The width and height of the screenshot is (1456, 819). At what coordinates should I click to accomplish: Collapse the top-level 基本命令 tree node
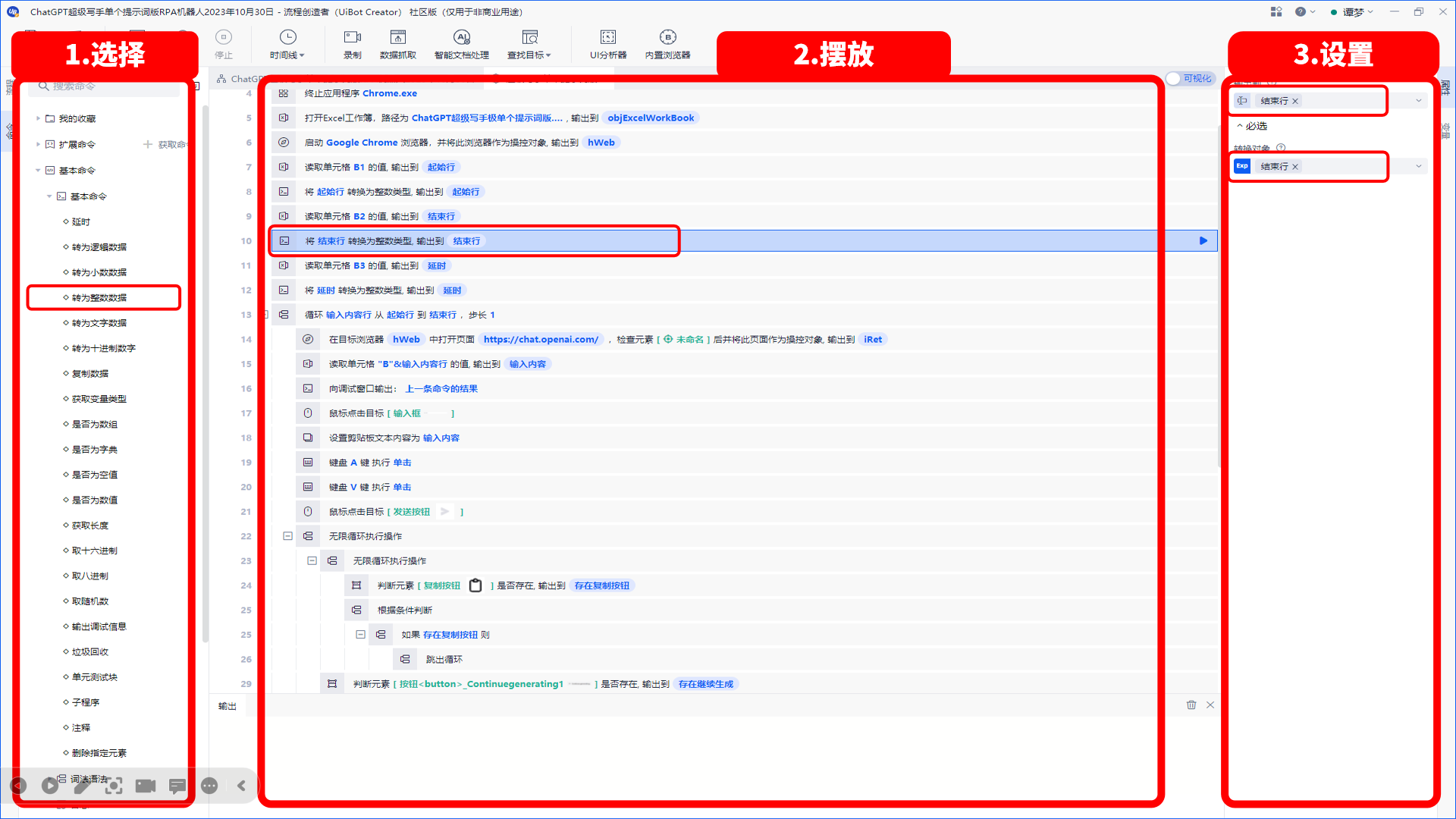coord(39,171)
